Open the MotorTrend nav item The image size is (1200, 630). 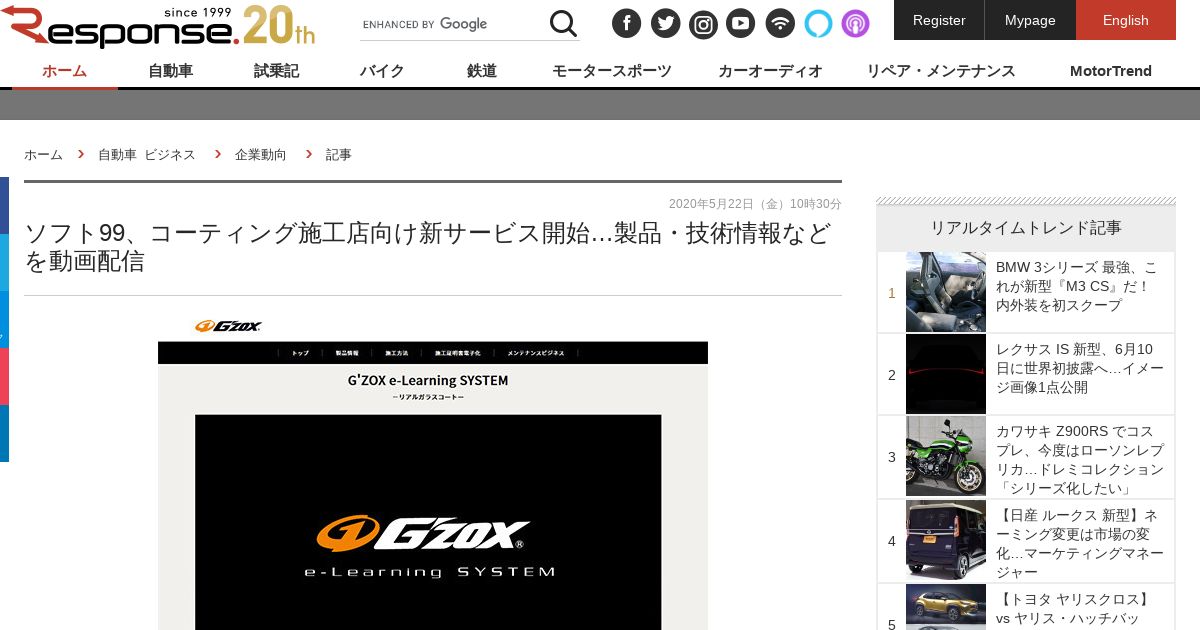point(1111,71)
